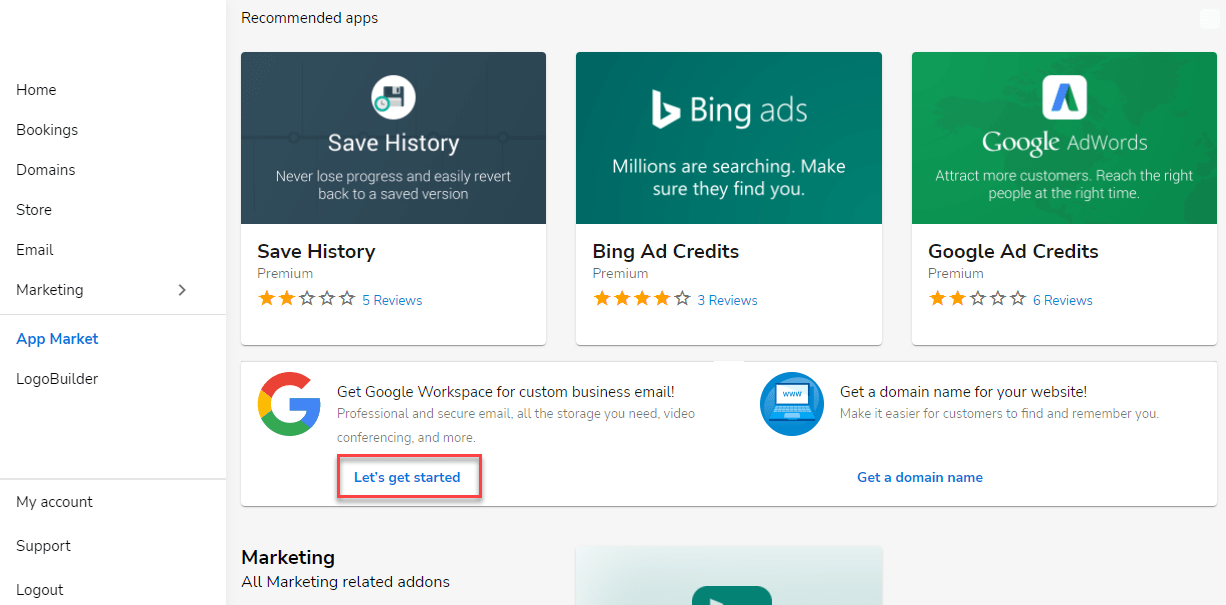
Task: Open the Home menu item
Action: pos(36,90)
